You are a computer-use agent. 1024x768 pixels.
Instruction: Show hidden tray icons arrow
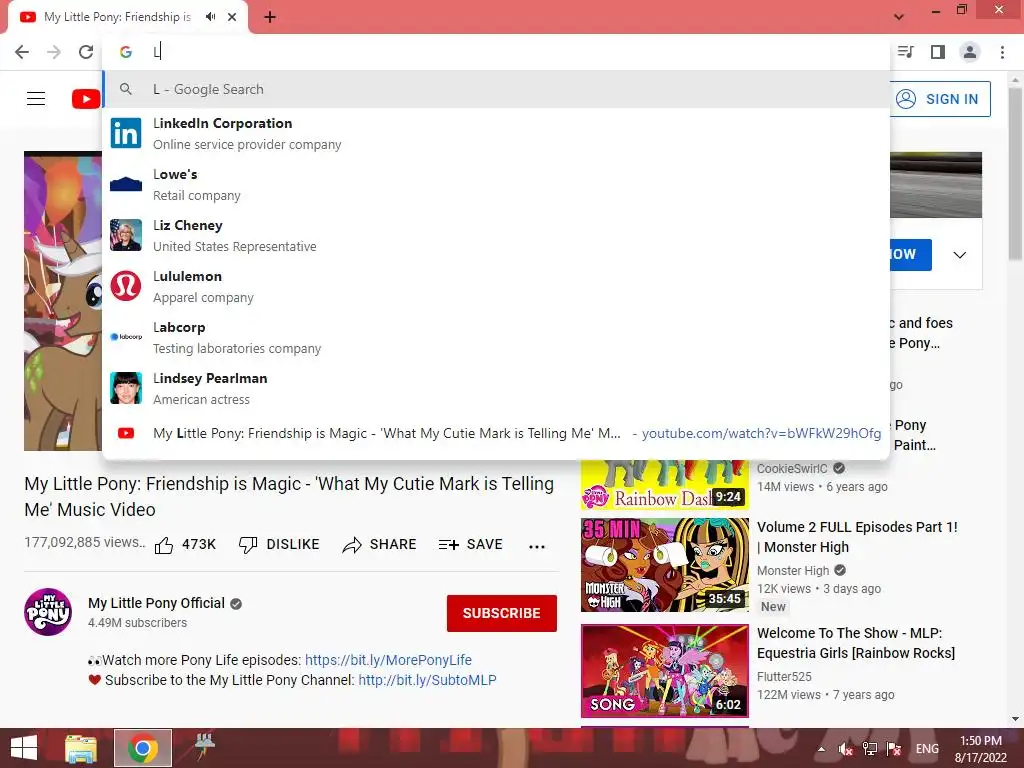click(x=821, y=749)
